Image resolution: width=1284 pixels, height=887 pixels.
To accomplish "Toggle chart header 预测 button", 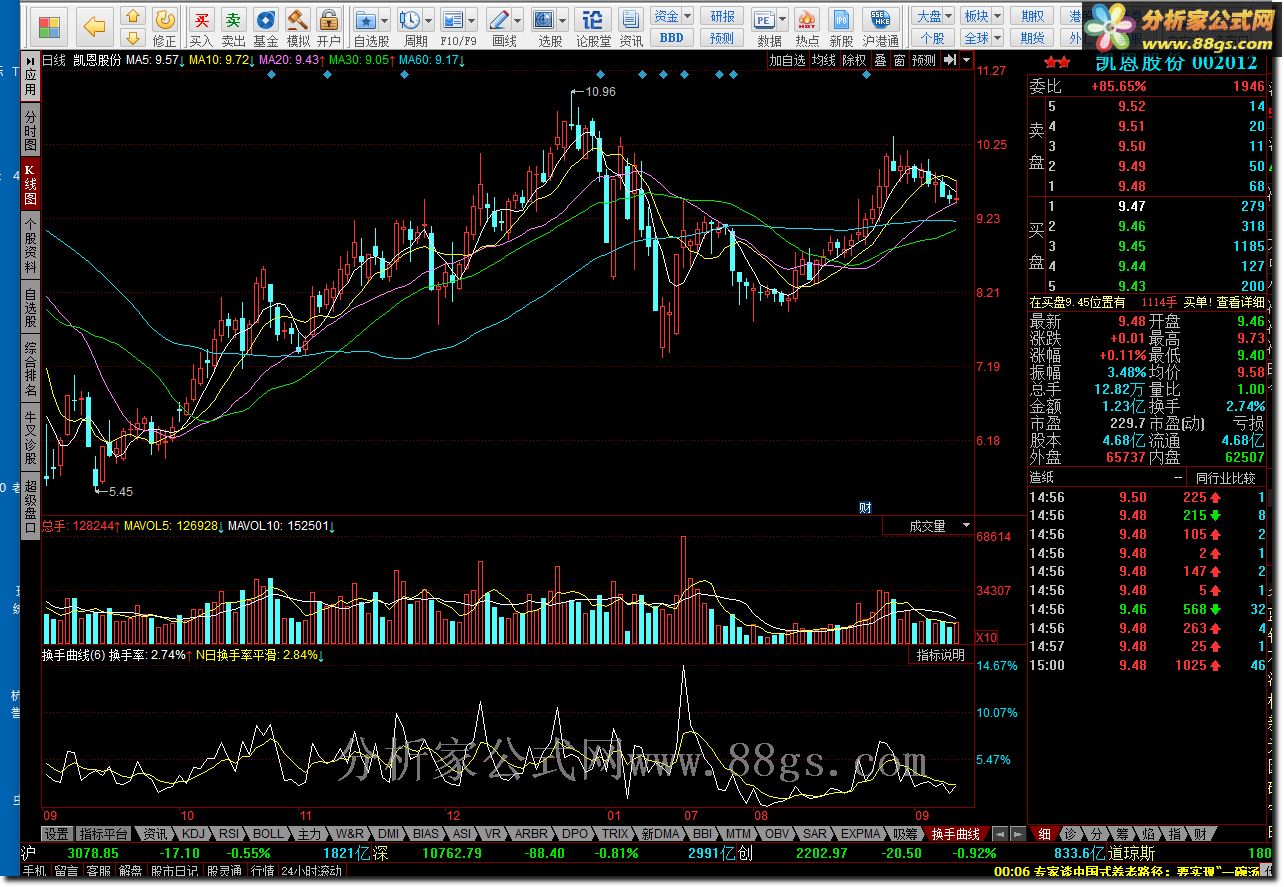I will 924,60.
